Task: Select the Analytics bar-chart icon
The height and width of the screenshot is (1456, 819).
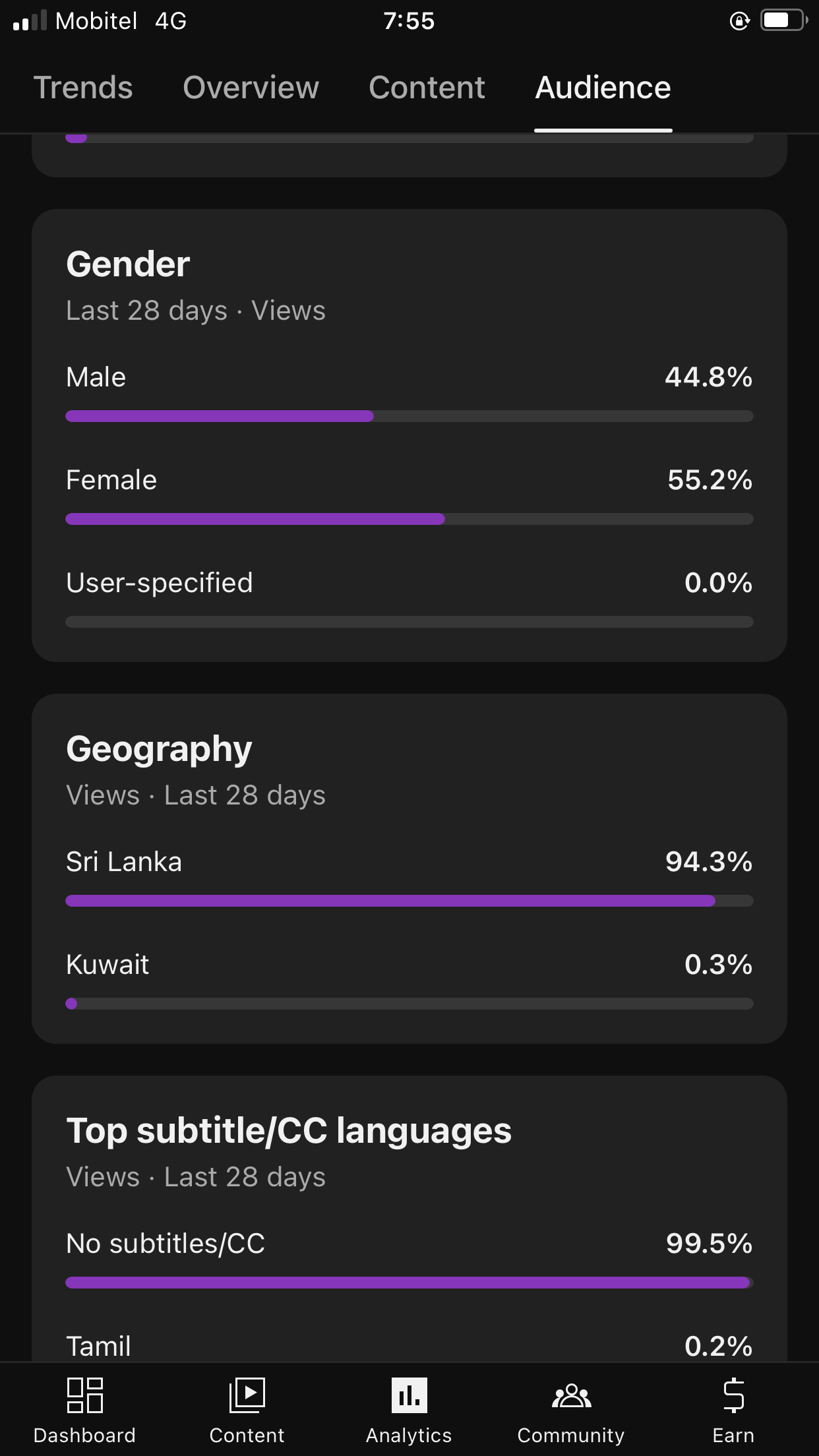Action: 409,1395
